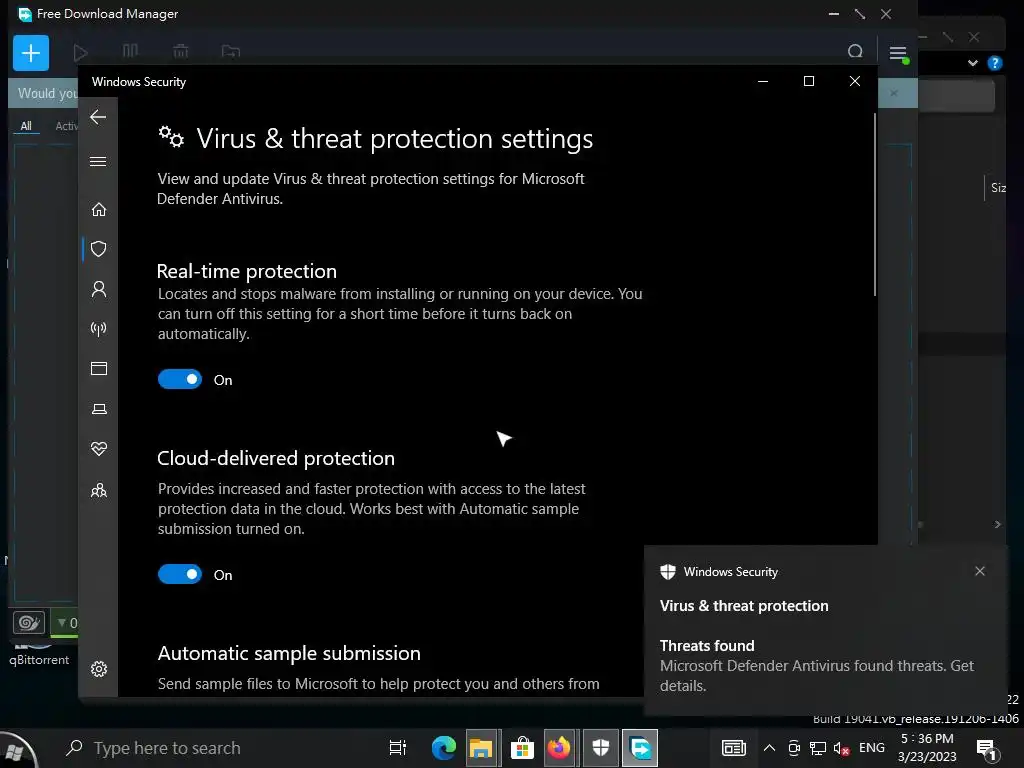
Task: Open App & browser control icon
Action: [x=99, y=368]
